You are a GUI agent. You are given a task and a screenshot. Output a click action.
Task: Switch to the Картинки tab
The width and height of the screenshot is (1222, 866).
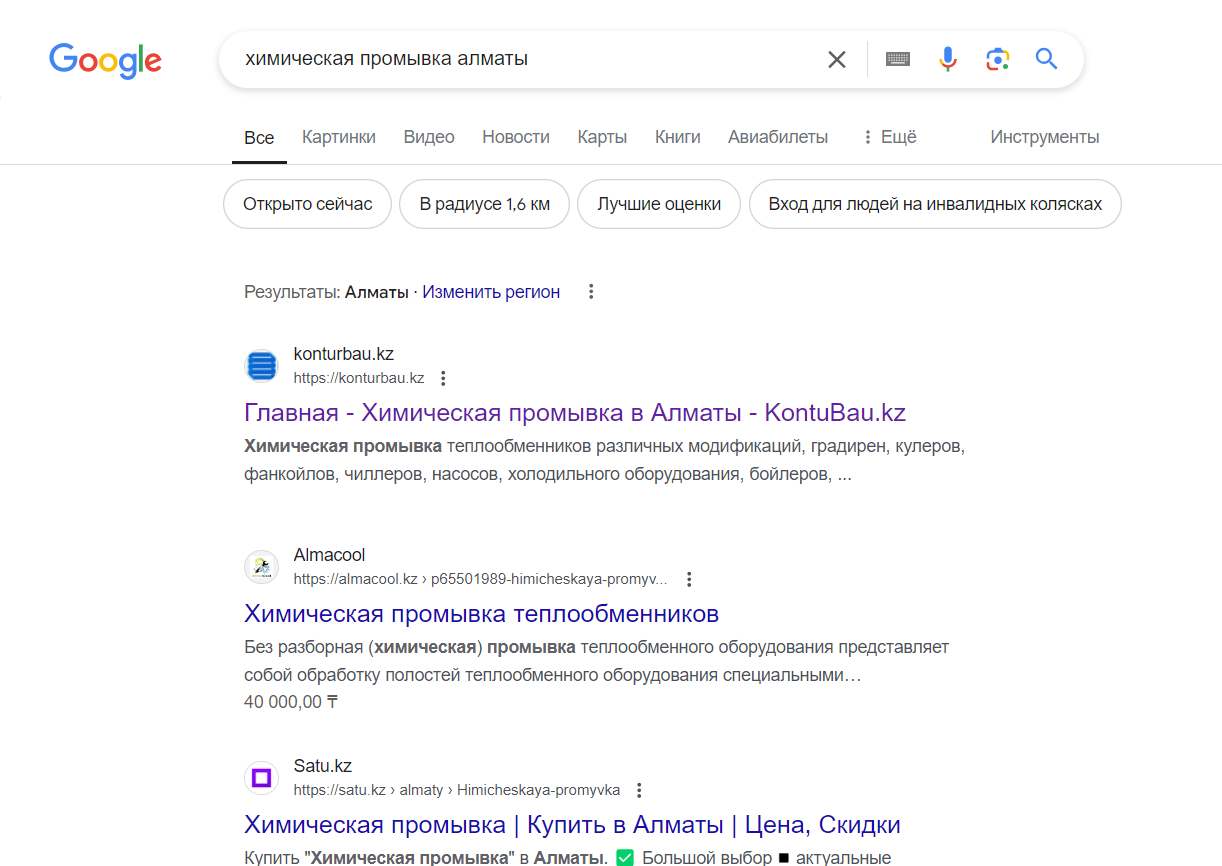click(x=339, y=137)
